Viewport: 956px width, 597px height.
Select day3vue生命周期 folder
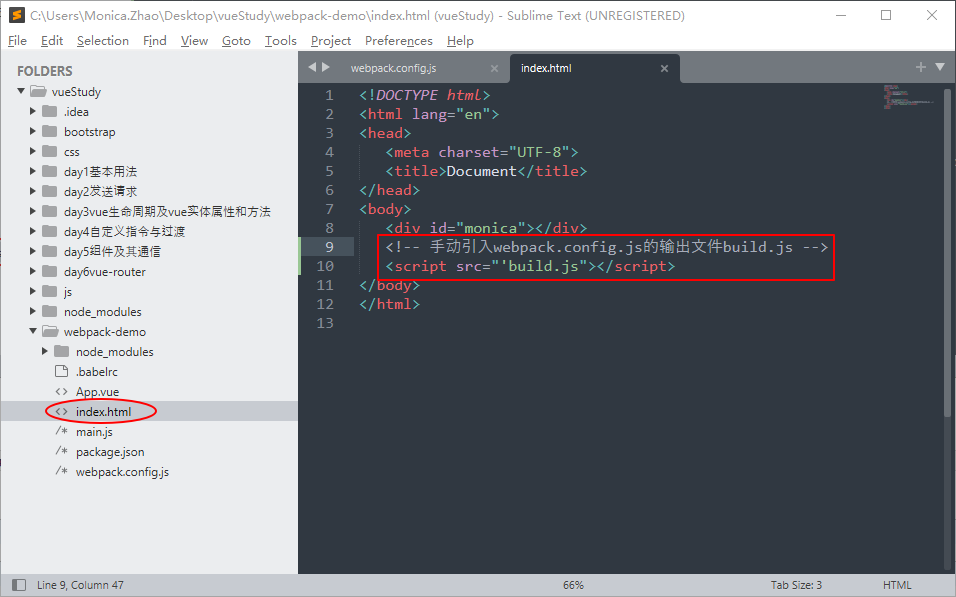167,212
